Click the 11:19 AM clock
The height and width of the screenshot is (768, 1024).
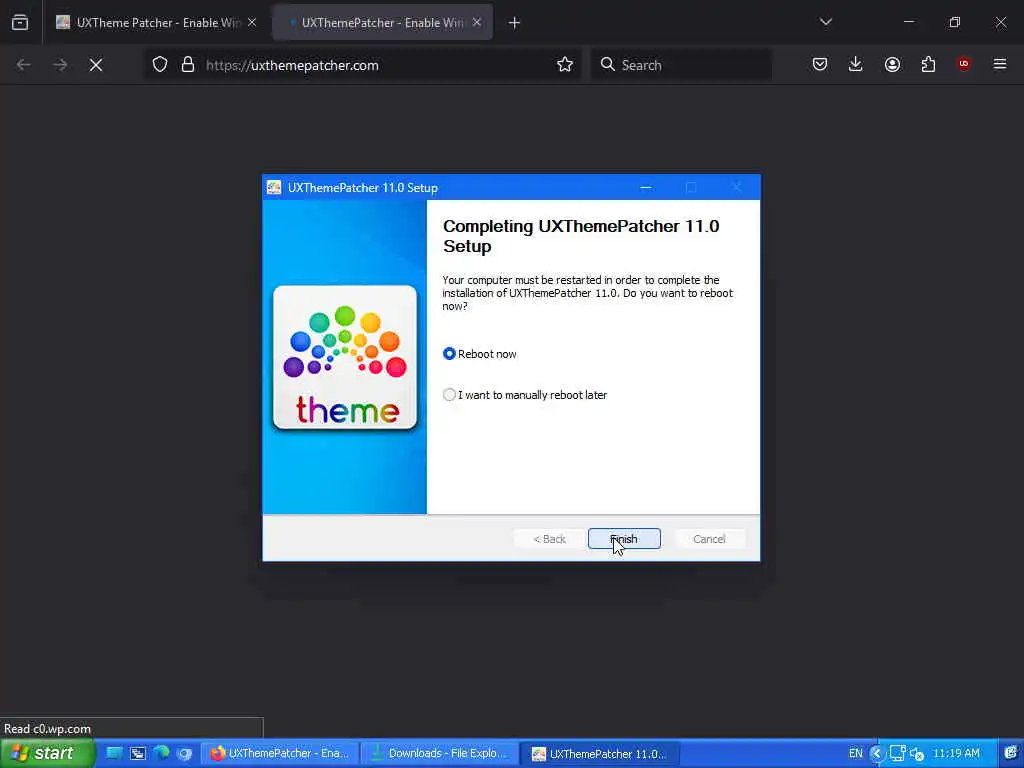click(956, 754)
